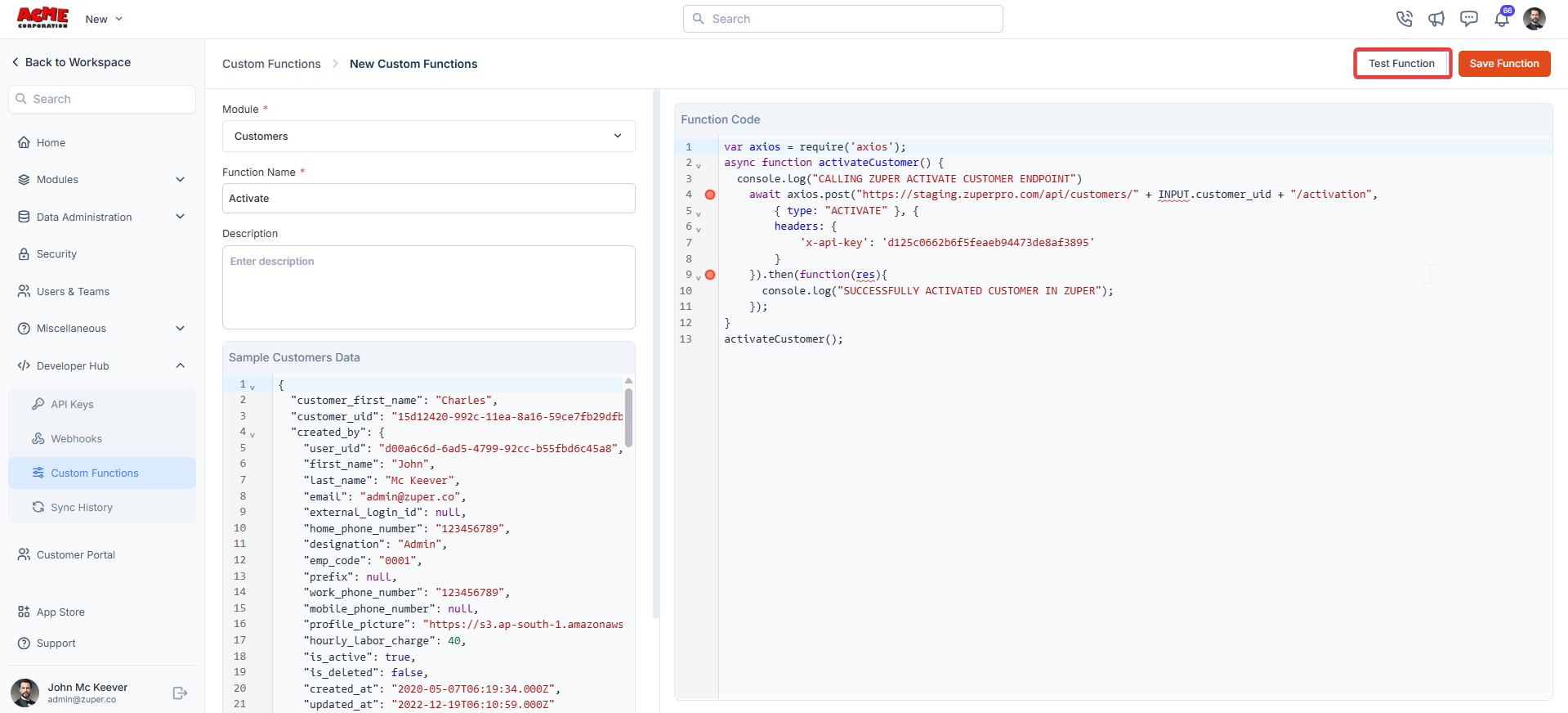Click the ACME Corporation logo
The image size is (1568, 713).
[42, 18]
